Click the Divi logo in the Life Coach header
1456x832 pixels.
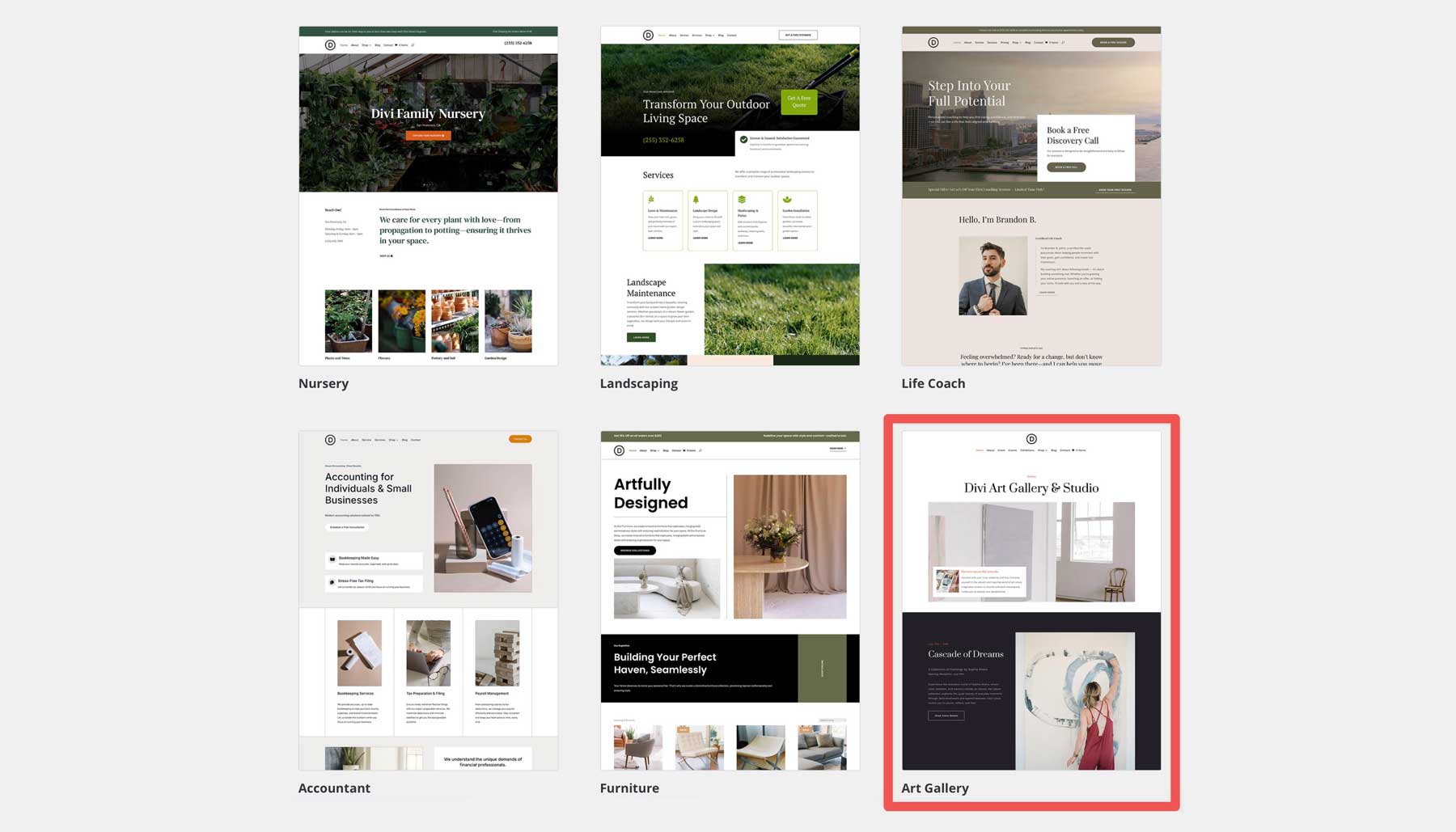tap(933, 42)
